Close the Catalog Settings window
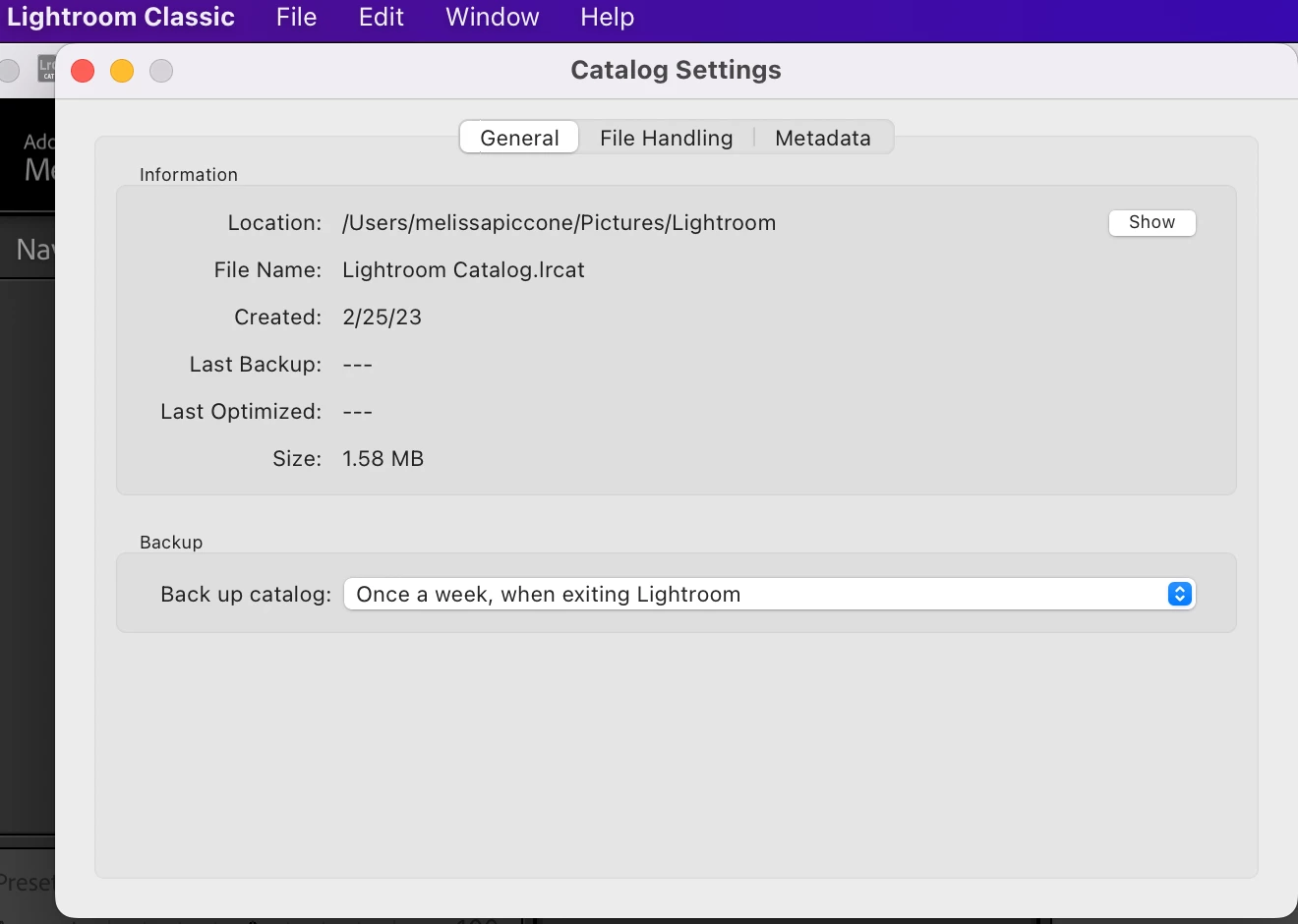The height and width of the screenshot is (924, 1298). click(x=83, y=71)
